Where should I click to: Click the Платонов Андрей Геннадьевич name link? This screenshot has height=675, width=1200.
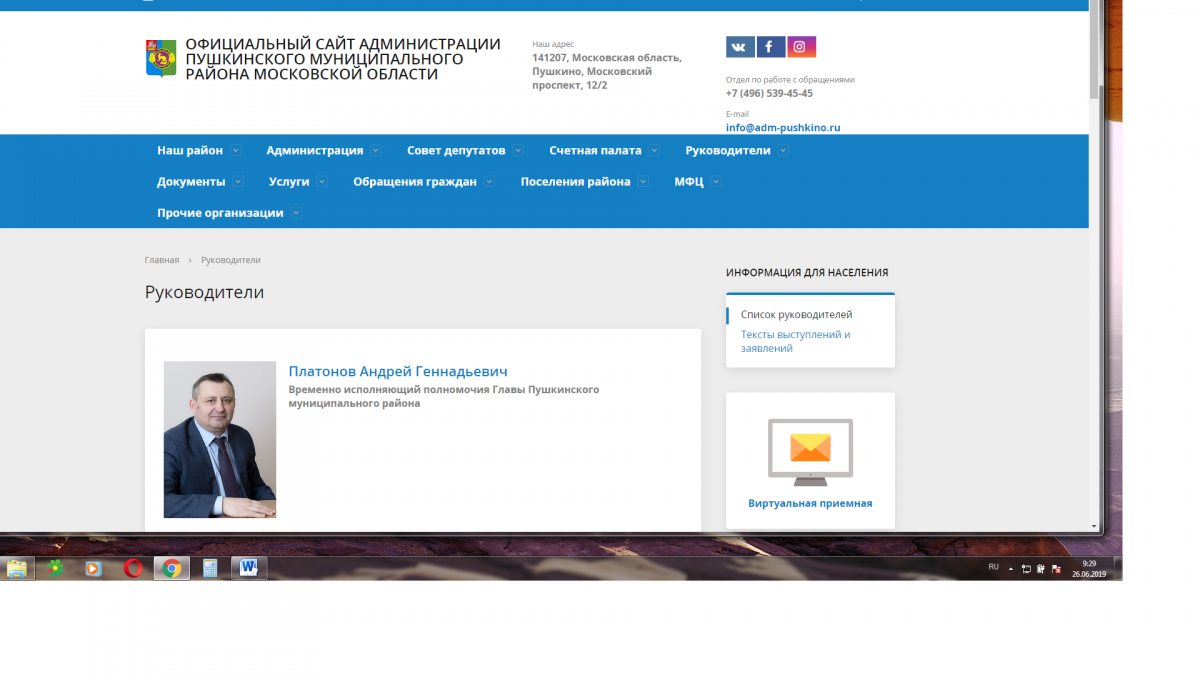coord(398,371)
